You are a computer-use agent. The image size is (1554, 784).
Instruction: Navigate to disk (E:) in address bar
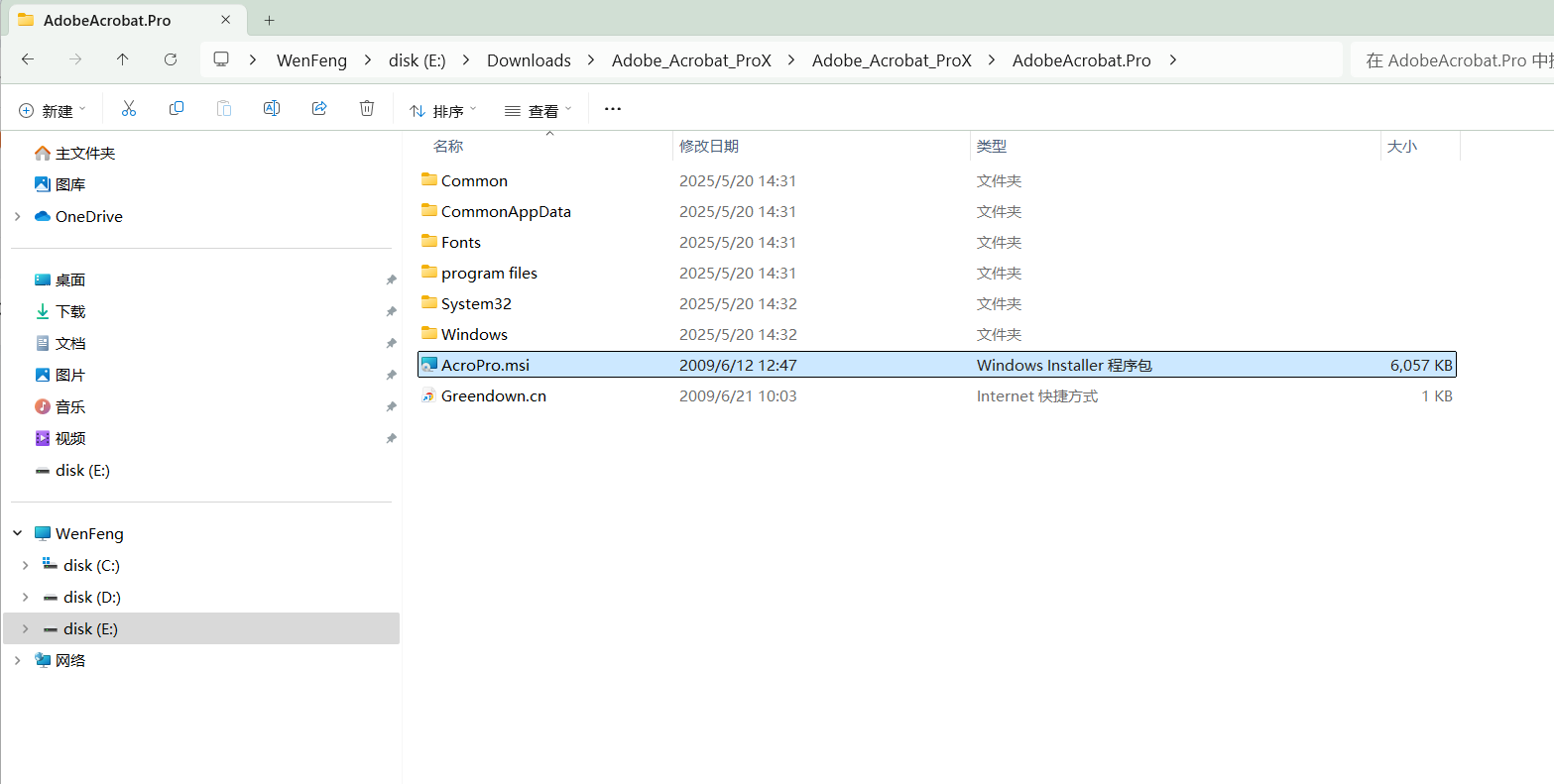pos(417,60)
